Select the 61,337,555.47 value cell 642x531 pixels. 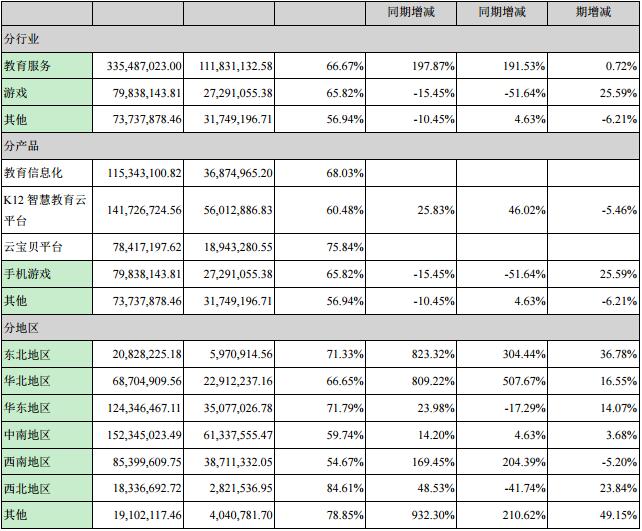(230, 435)
